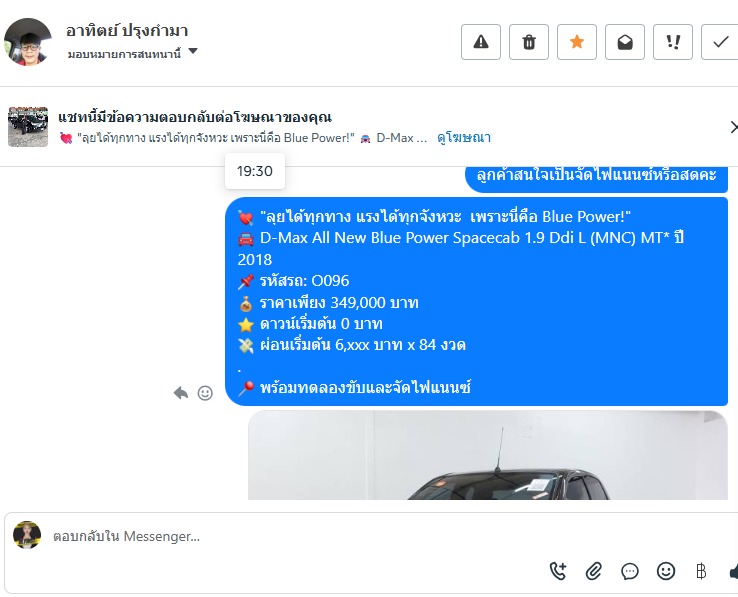
Task: Click the priority exclamation marks icon
Action: 673,42
